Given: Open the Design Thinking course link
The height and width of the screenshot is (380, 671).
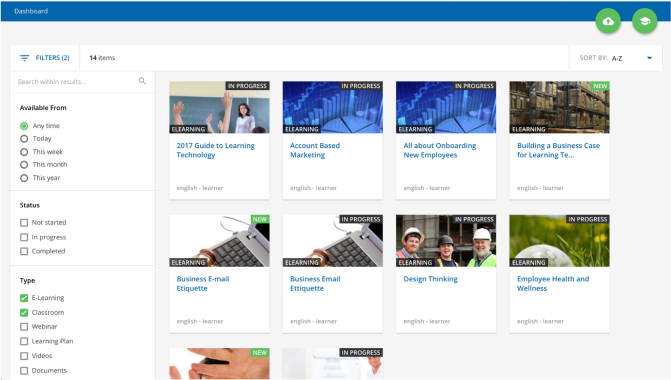Looking at the screenshot, I should (x=431, y=279).
